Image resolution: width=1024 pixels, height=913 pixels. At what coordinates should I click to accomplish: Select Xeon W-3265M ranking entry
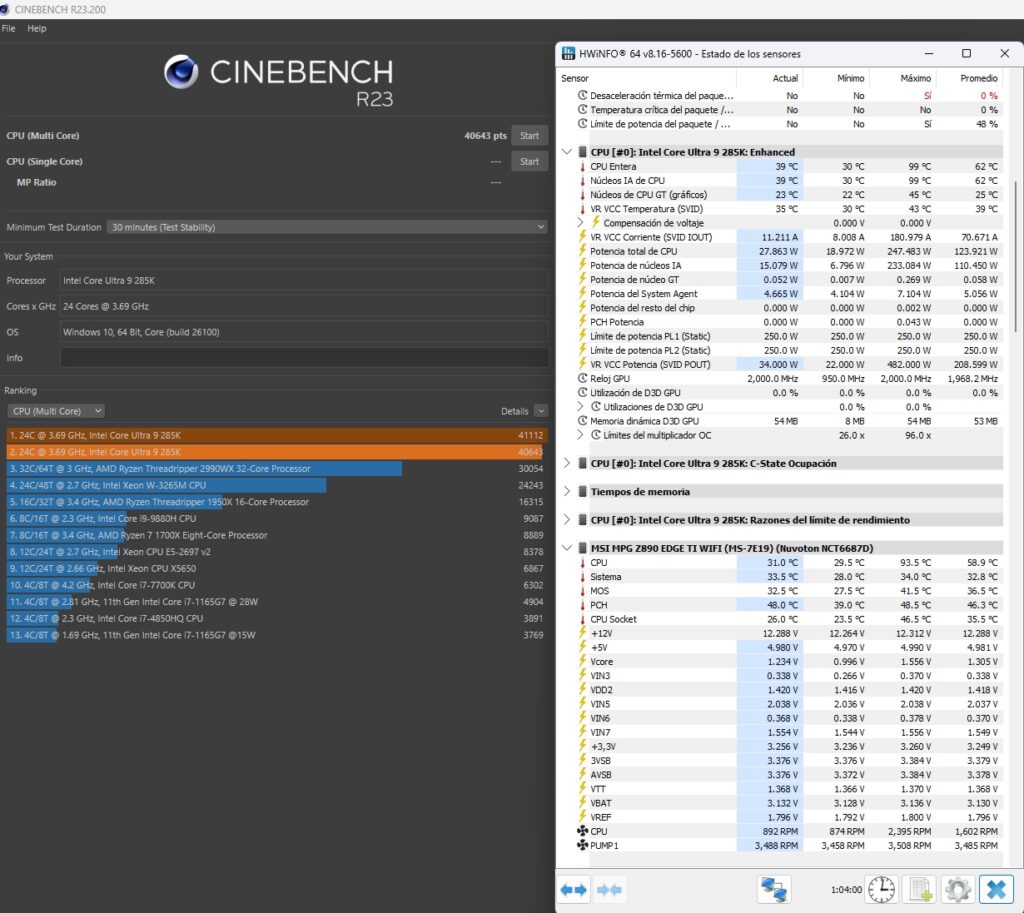coord(276,485)
